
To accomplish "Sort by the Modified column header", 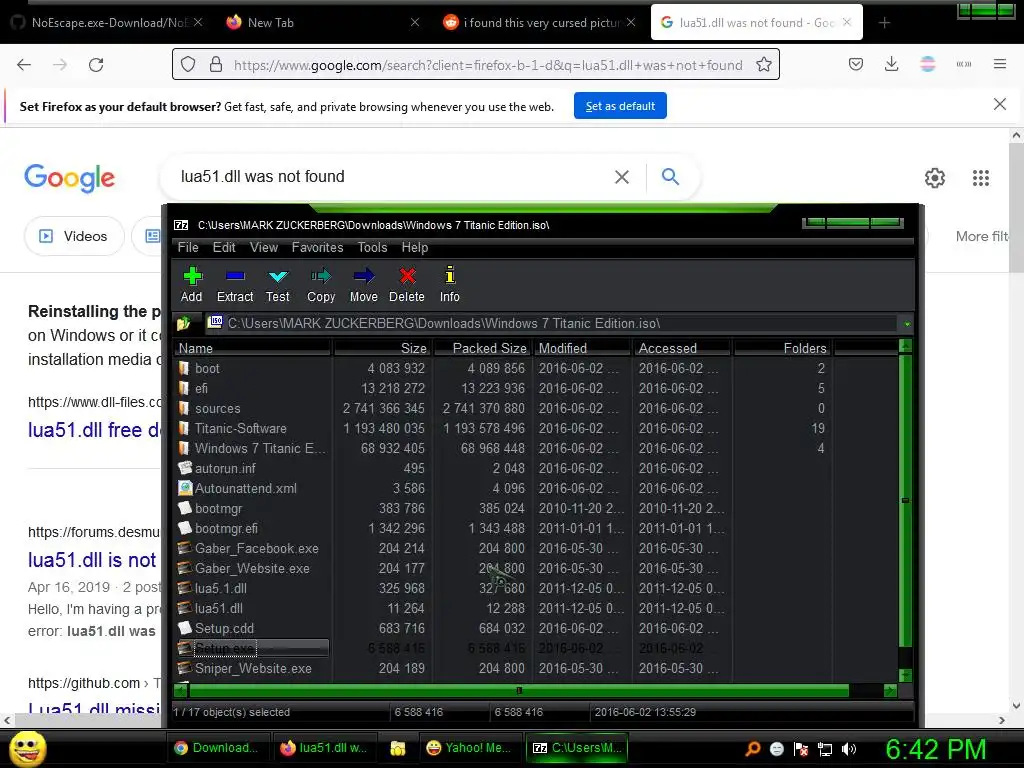I will pyautogui.click(x=583, y=348).
